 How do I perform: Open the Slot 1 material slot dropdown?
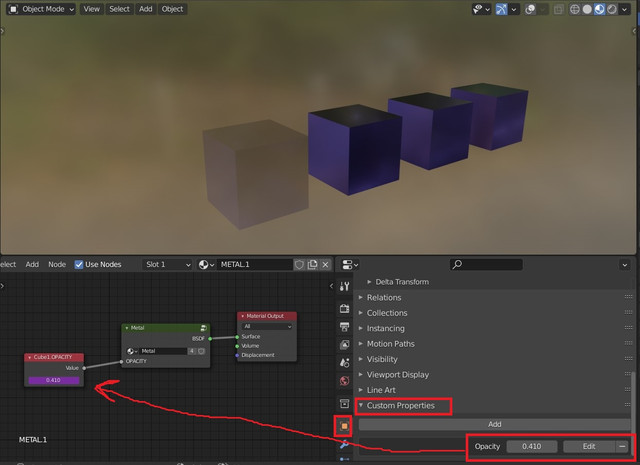coord(168,265)
